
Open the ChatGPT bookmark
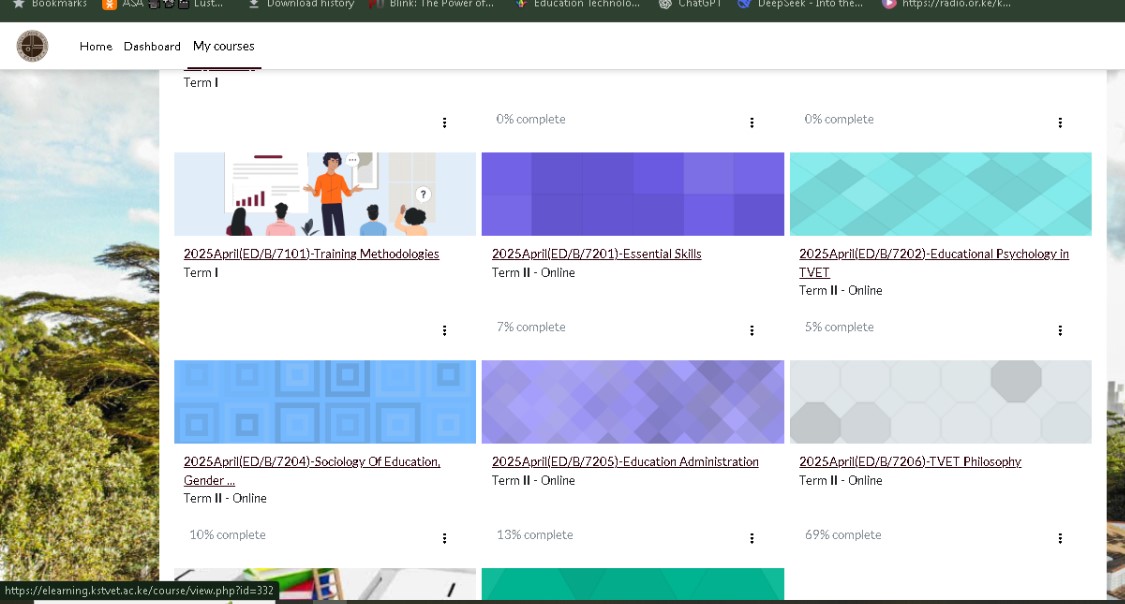[x=686, y=4]
